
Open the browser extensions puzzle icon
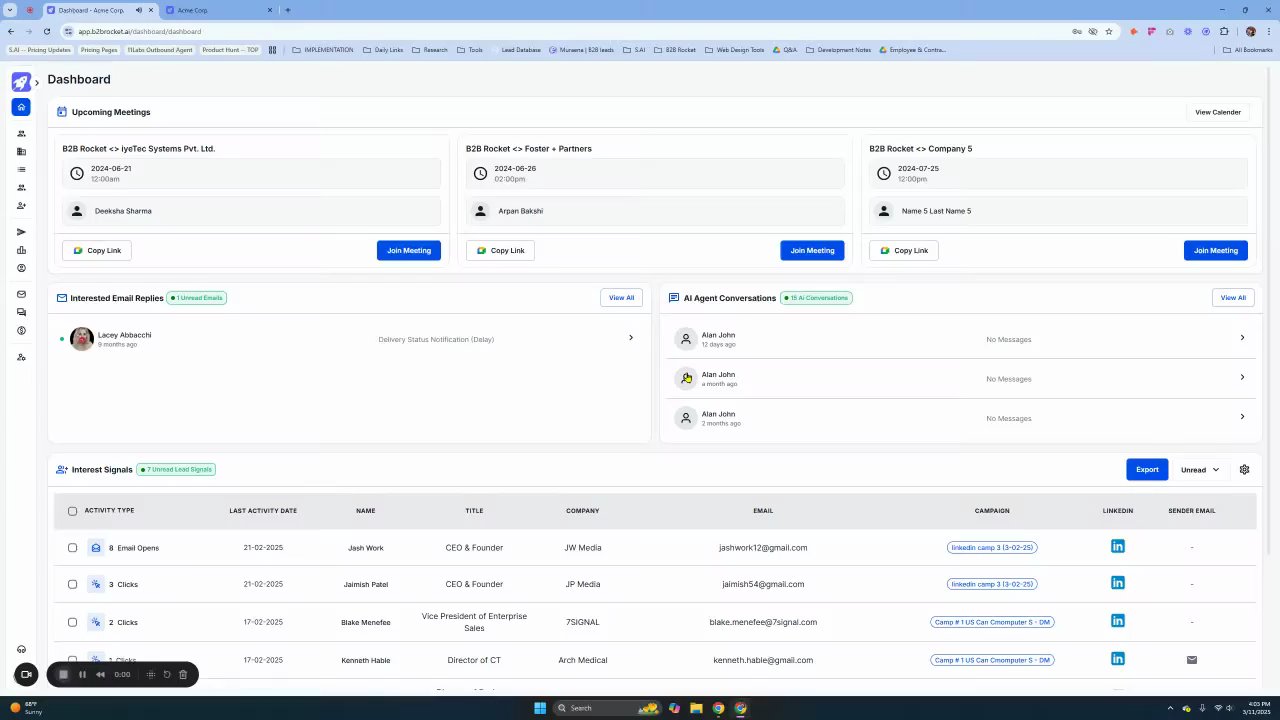point(1224,31)
